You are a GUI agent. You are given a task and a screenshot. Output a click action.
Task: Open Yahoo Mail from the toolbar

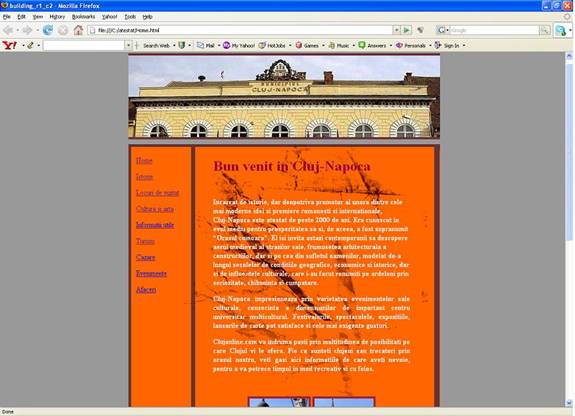206,45
